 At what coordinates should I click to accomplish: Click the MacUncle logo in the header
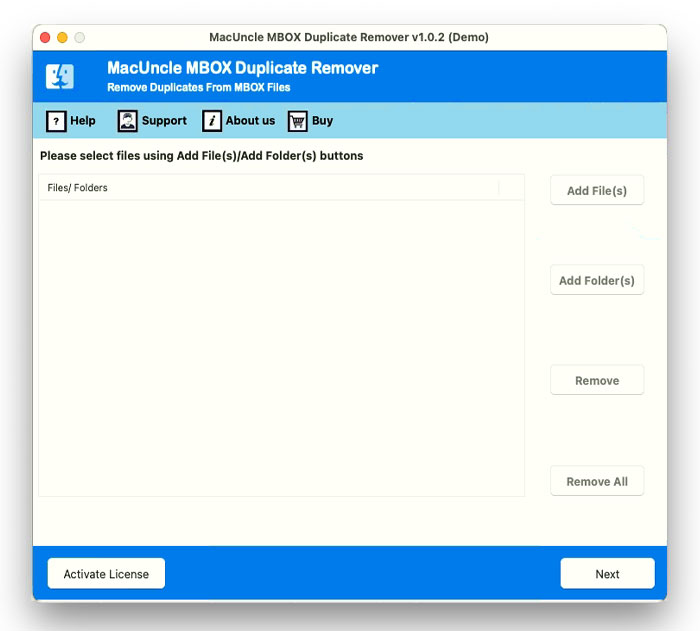(x=60, y=76)
